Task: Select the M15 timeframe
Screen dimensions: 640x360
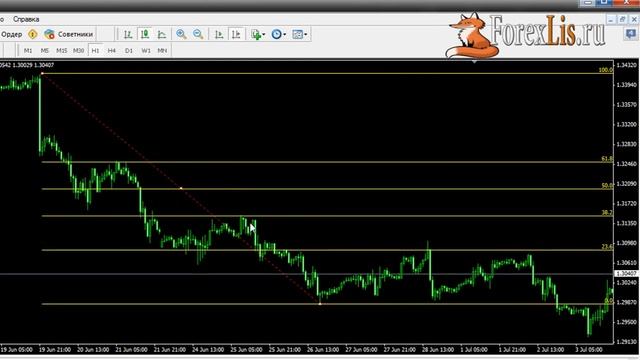Action: point(62,51)
